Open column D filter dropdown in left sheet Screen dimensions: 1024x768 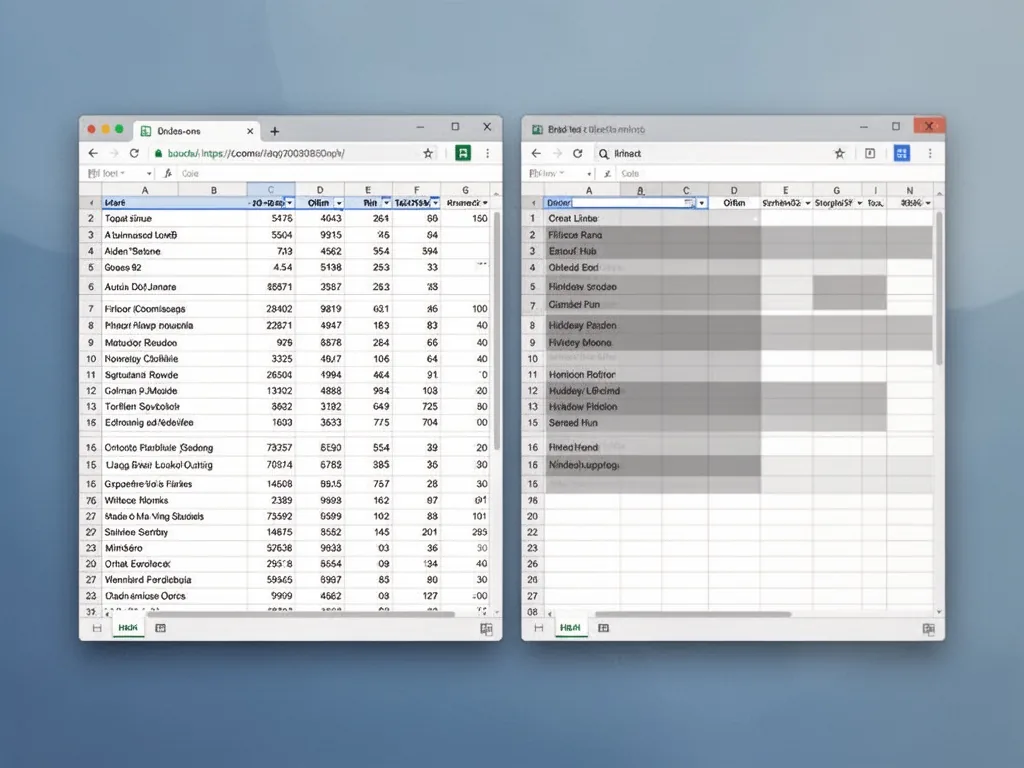[x=338, y=203]
